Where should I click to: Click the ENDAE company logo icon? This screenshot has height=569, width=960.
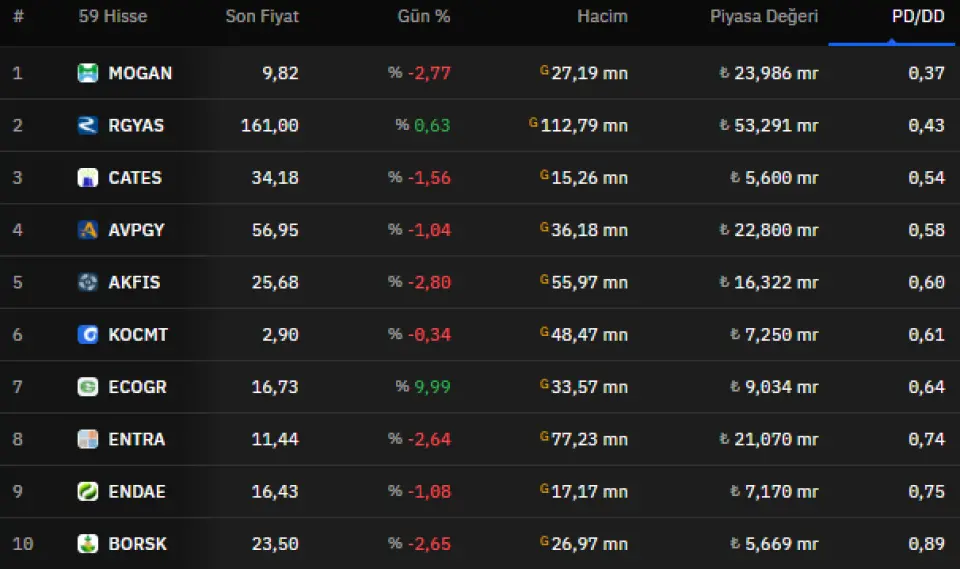(88, 492)
